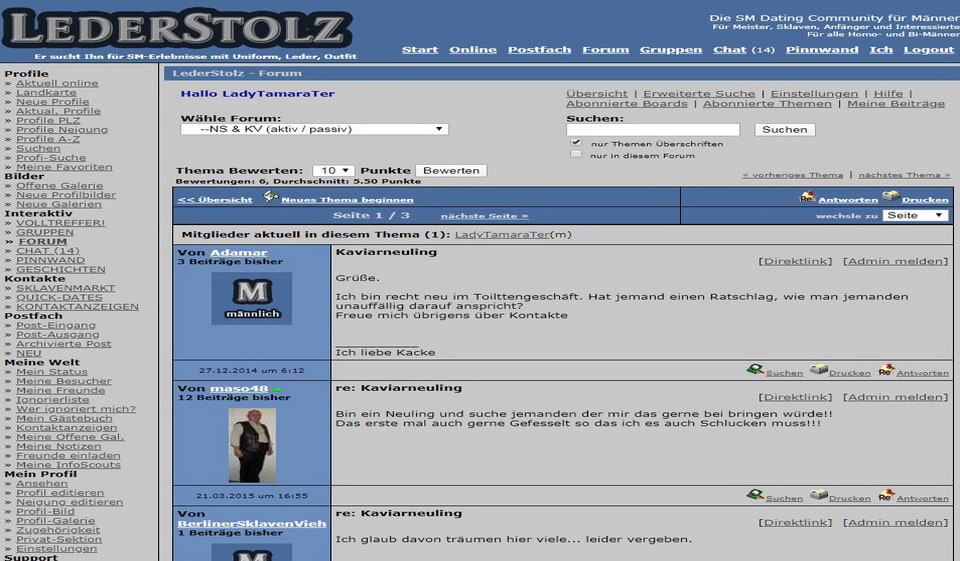960x561 pixels.
Task: Click the Antworten icon under maso48's post
Action: [886, 495]
